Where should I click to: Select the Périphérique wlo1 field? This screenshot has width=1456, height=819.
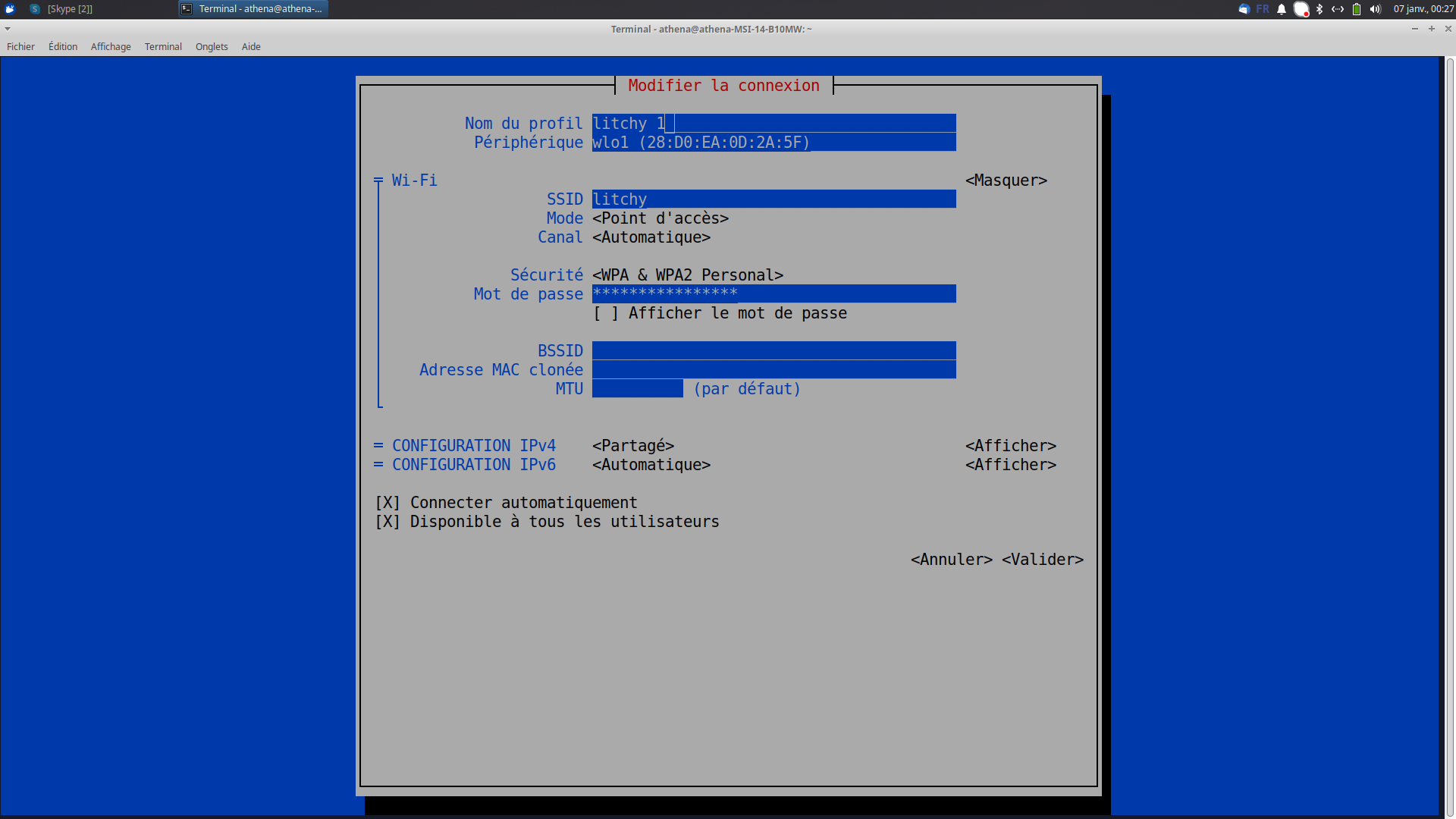773,142
